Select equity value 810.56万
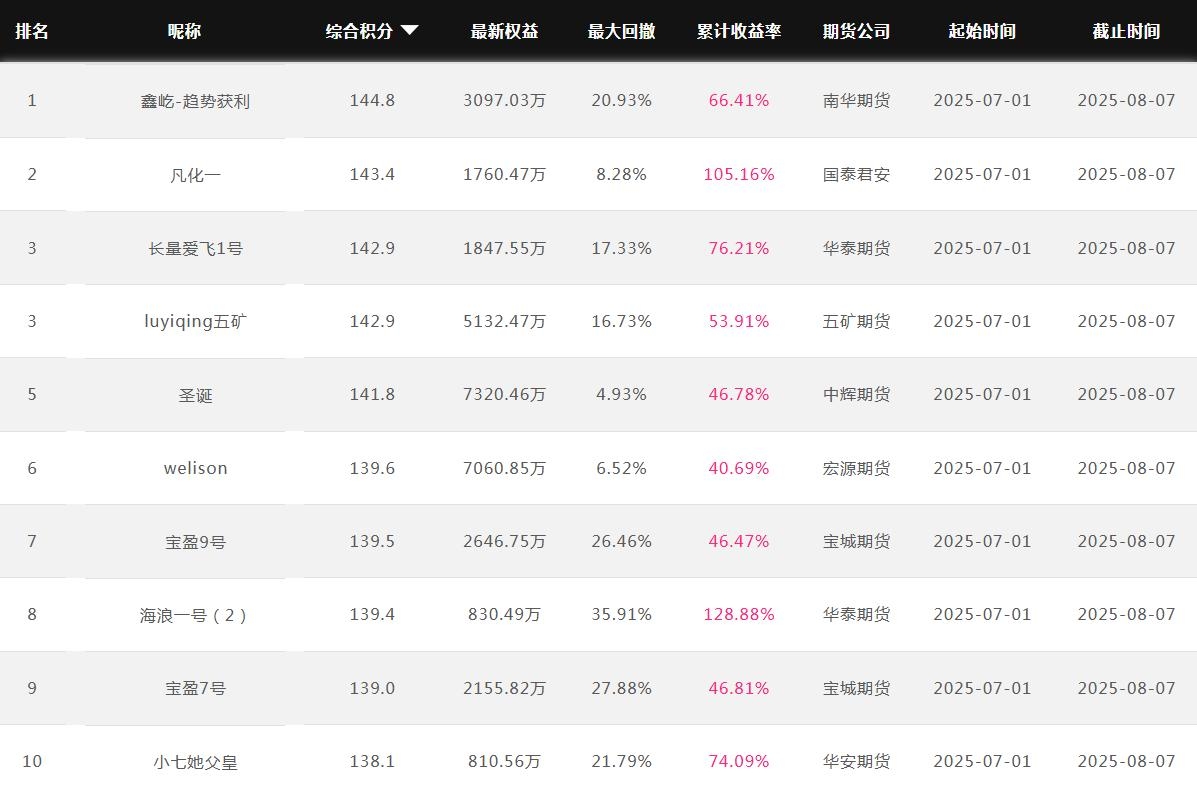The height and width of the screenshot is (796, 1197). tap(505, 761)
